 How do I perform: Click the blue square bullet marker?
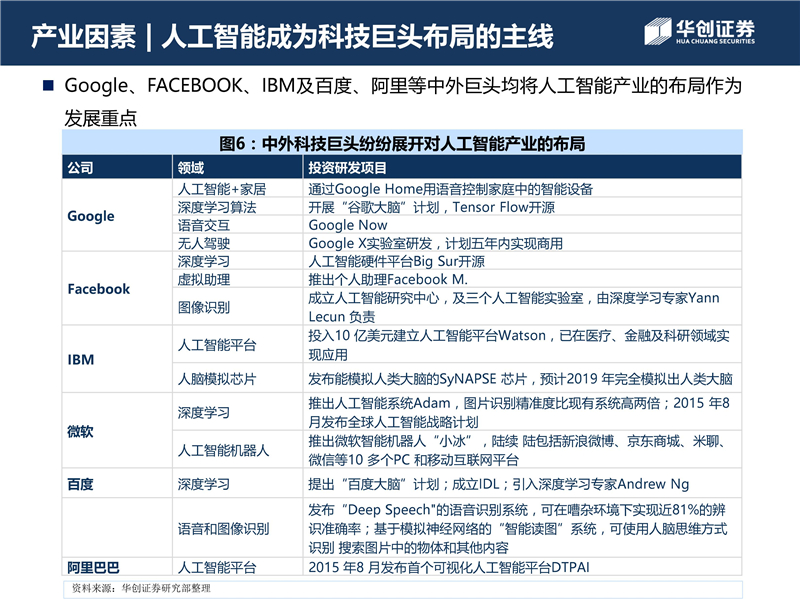tap(48, 85)
